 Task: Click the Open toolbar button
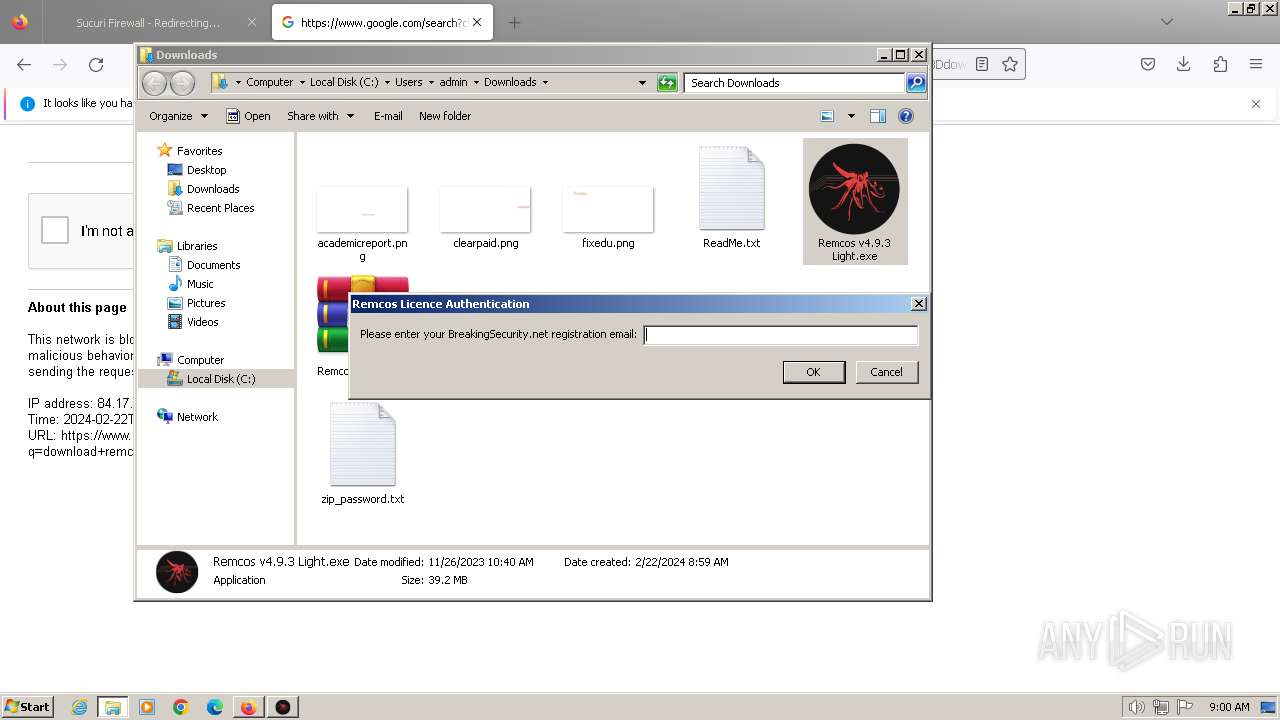point(248,116)
